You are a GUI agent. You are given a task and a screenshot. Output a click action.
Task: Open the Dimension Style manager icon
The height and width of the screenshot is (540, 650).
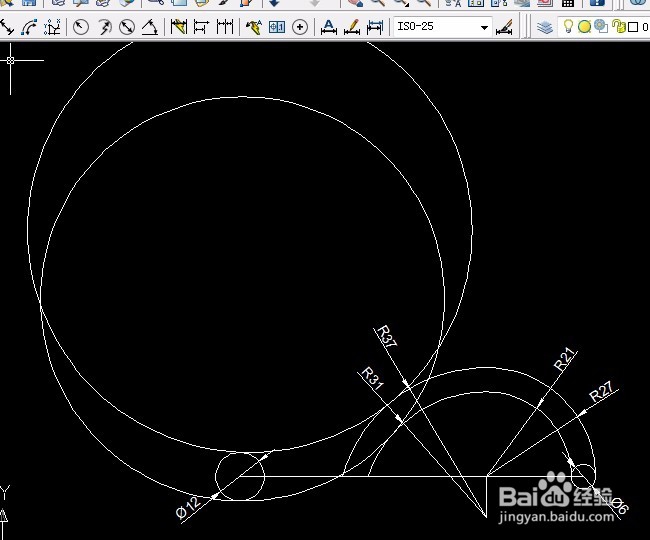point(504,27)
